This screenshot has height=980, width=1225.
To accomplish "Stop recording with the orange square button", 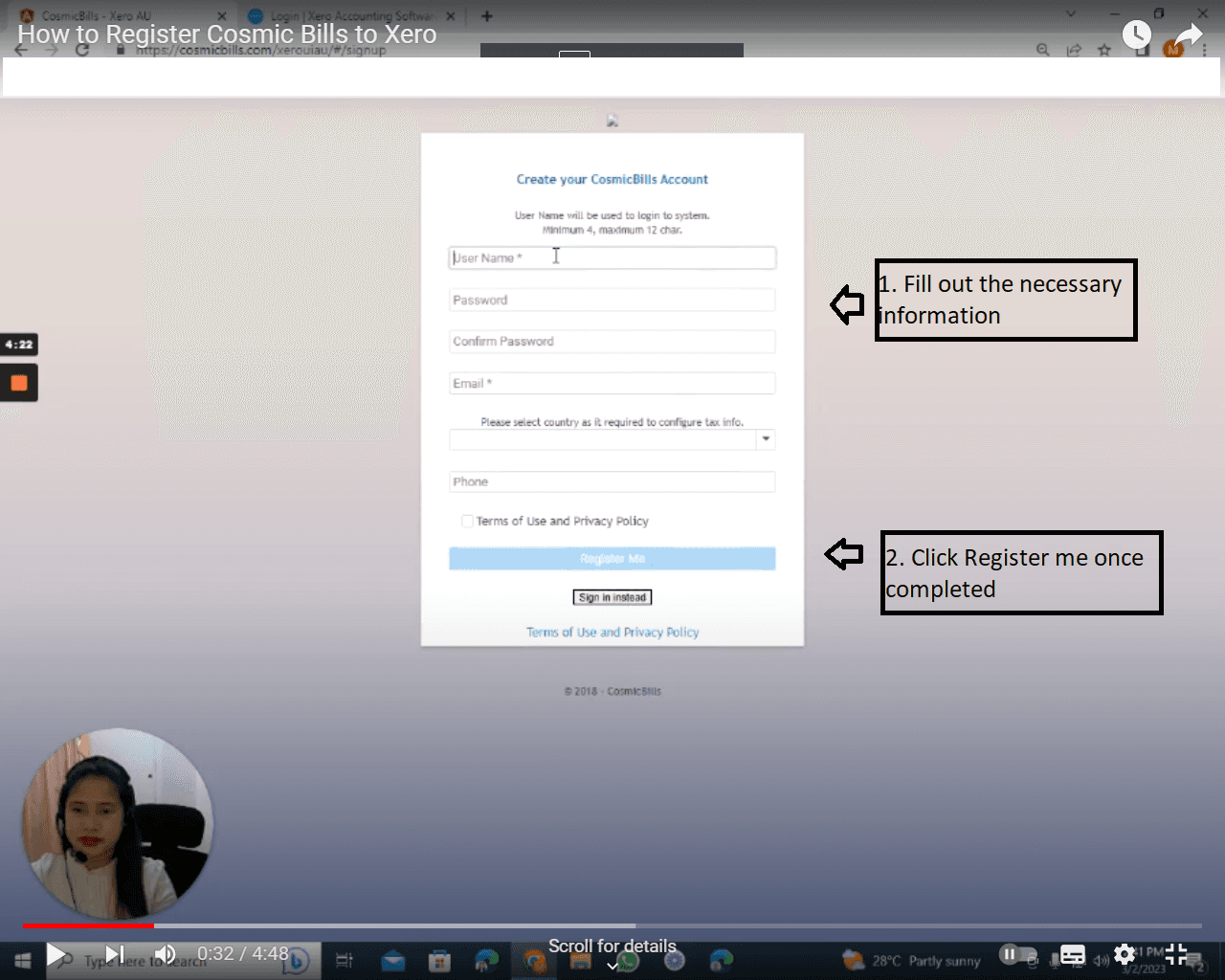I will click(x=19, y=384).
